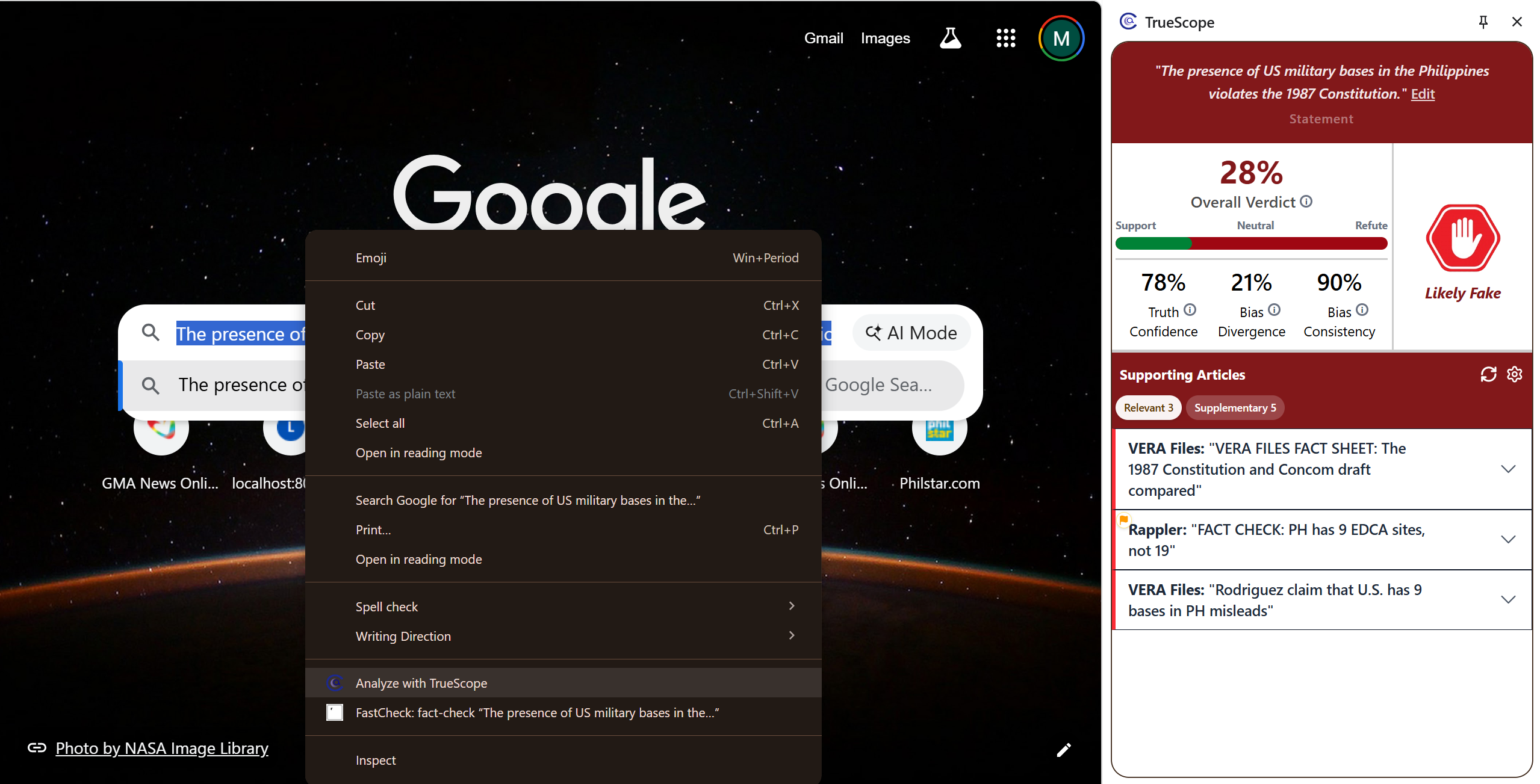Screen dimensions: 1540x784
Task: Click the Likely Fake verdict label
Action: coord(1462,293)
